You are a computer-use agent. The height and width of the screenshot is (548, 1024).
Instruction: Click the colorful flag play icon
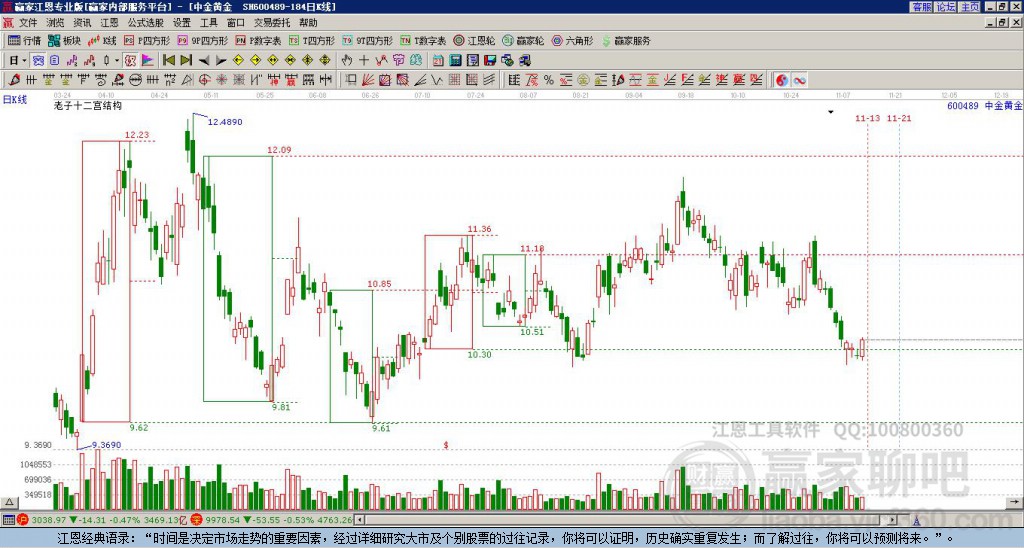pos(148,61)
